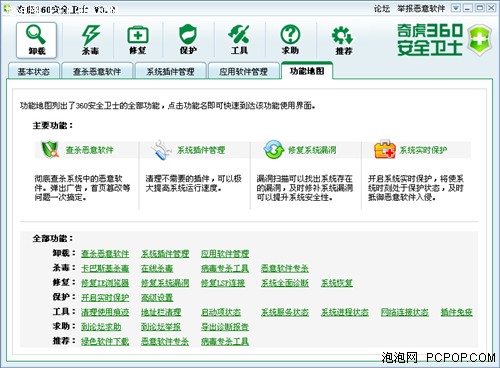
Task: Open the 修复LSP连接 link
Action: coord(223,283)
